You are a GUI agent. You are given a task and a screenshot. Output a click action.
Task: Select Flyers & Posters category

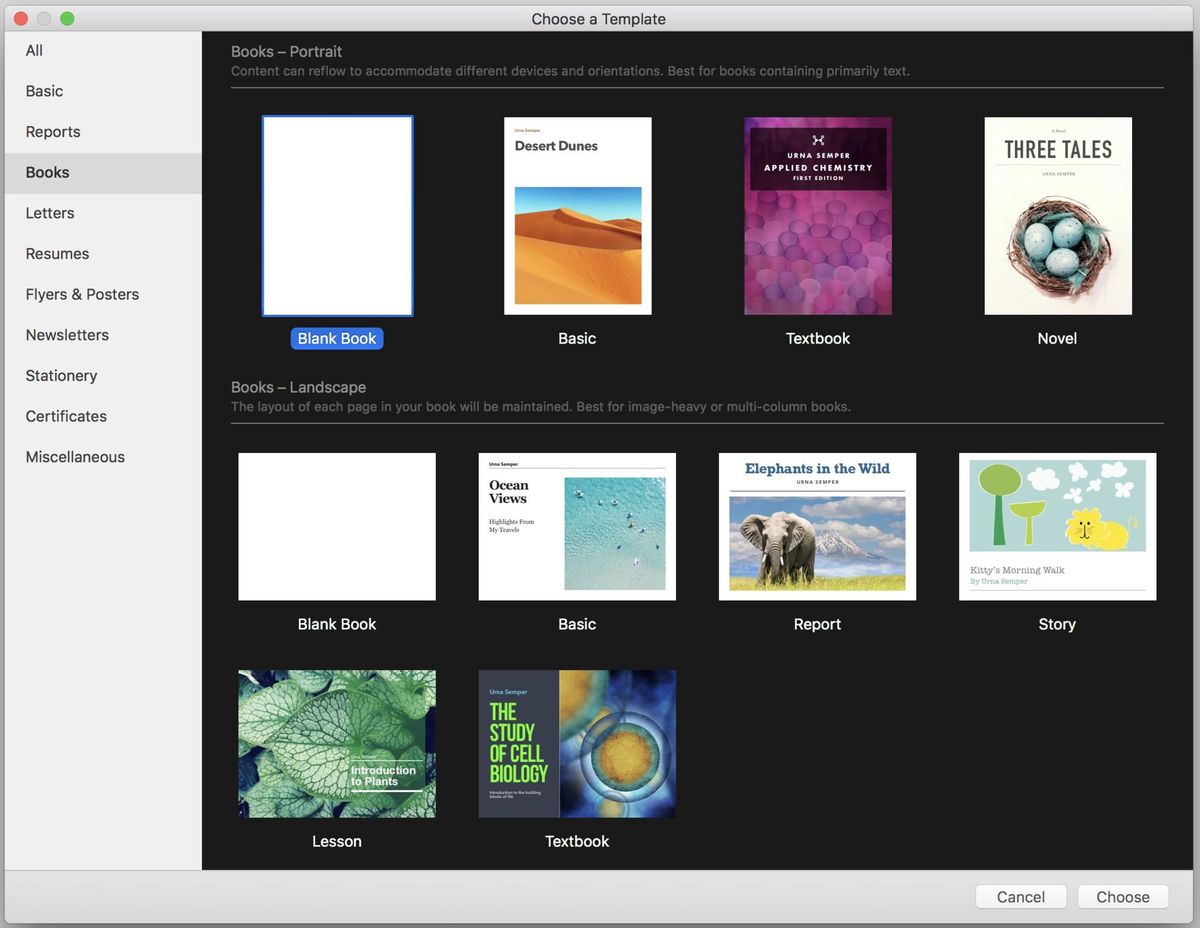pyautogui.click(x=82, y=294)
